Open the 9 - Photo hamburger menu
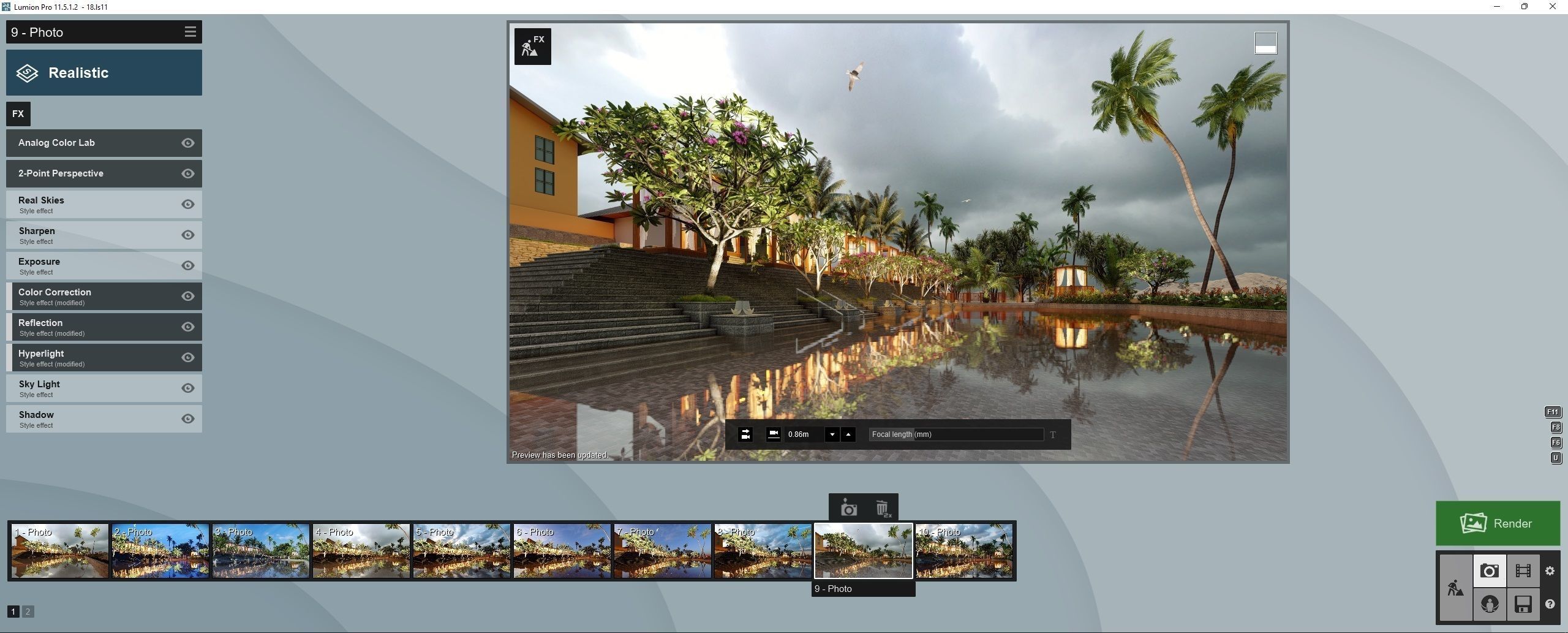1568x633 pixels. 190,32
